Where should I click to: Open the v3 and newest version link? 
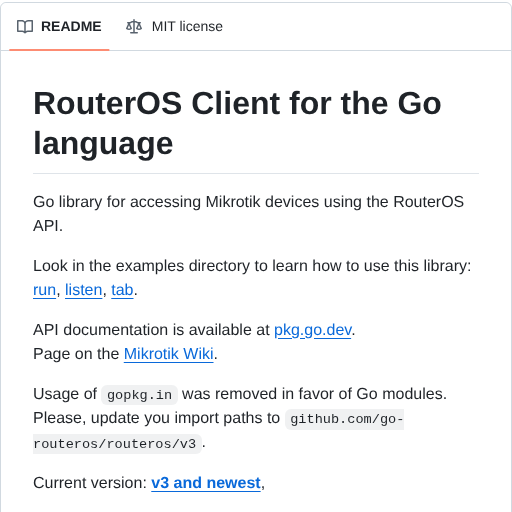206,483
